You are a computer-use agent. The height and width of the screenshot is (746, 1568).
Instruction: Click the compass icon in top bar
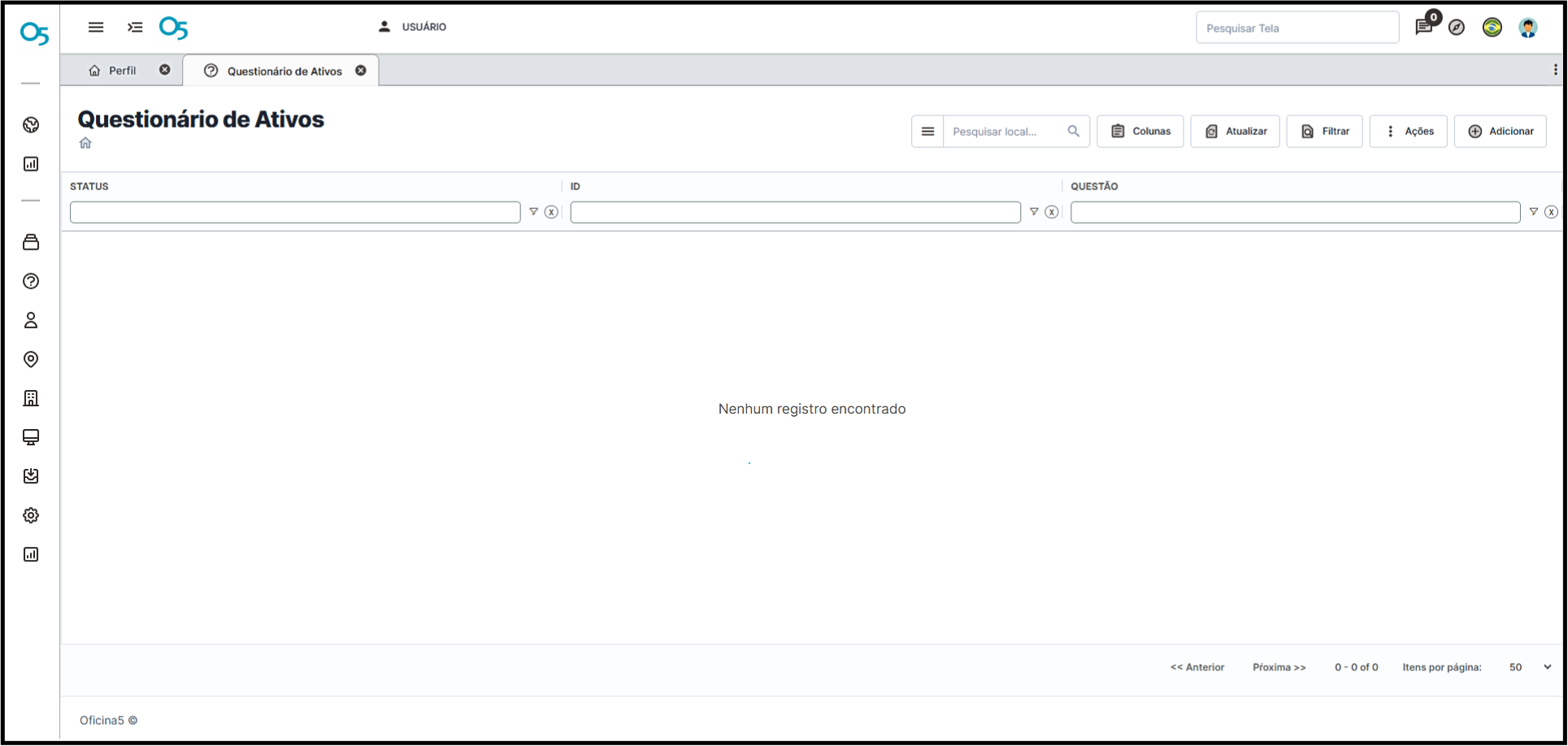[1457, 28]
